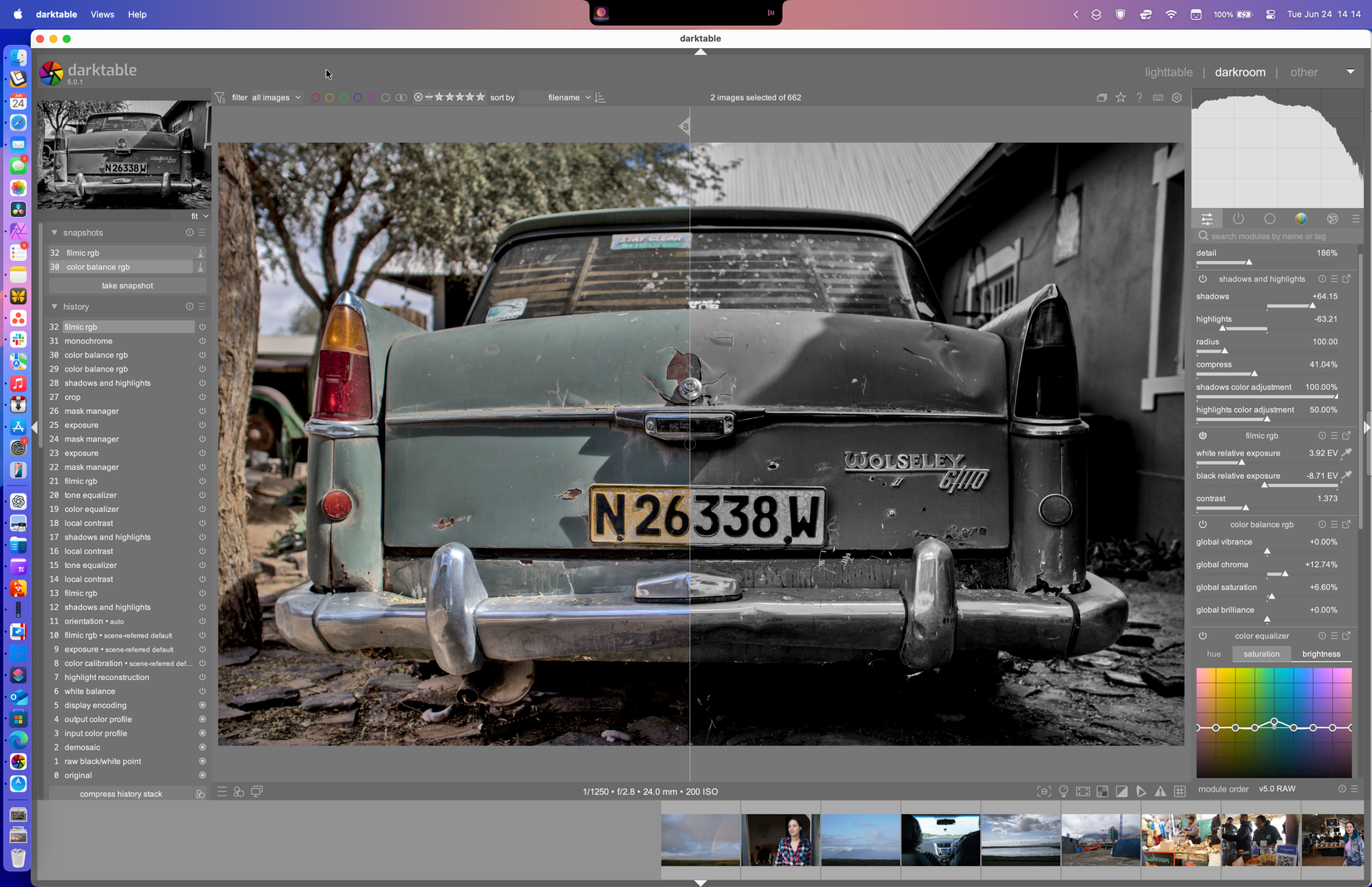Select the brightness tab in color equalizer
The image size is (1372, 887).
pos(1320,654)
